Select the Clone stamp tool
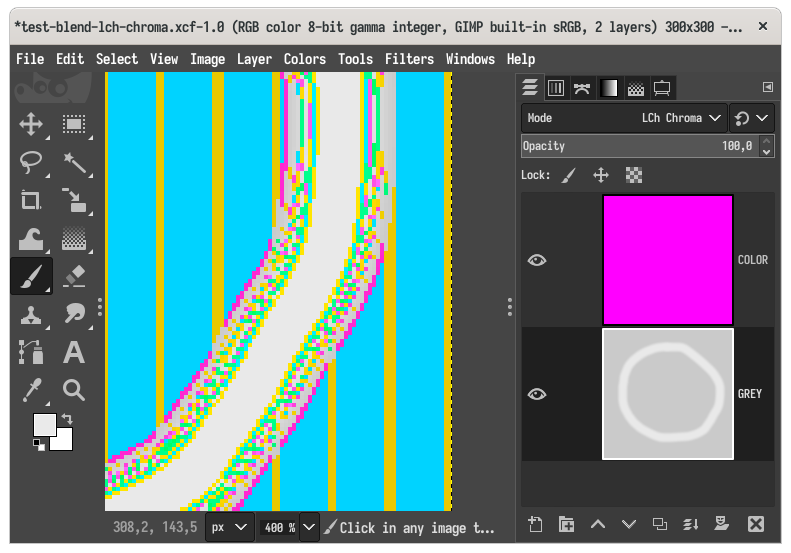This screenshot has width=791, height=553. pos(31,314)
